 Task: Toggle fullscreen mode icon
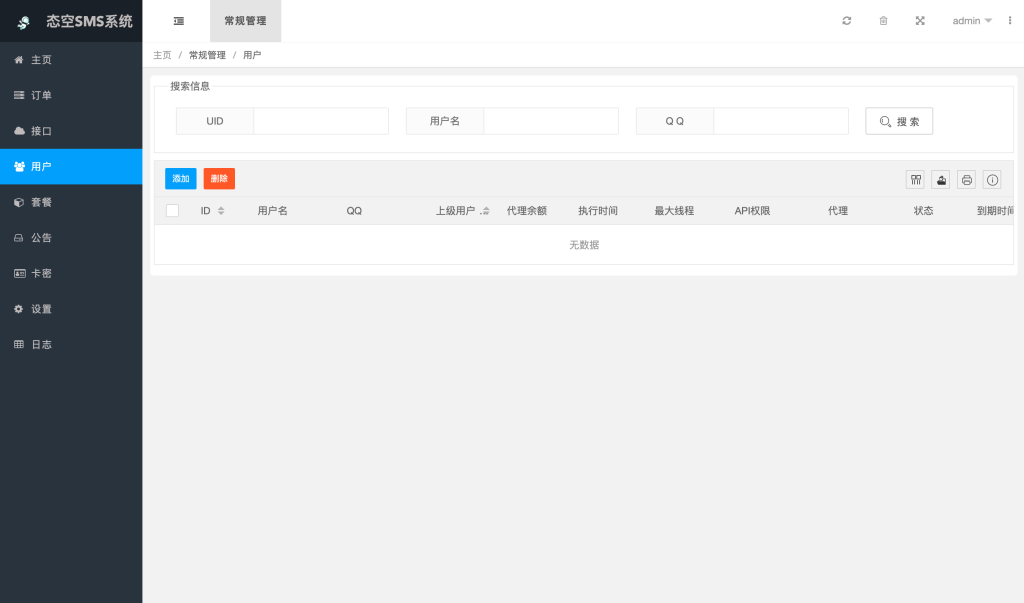point(920,21)
